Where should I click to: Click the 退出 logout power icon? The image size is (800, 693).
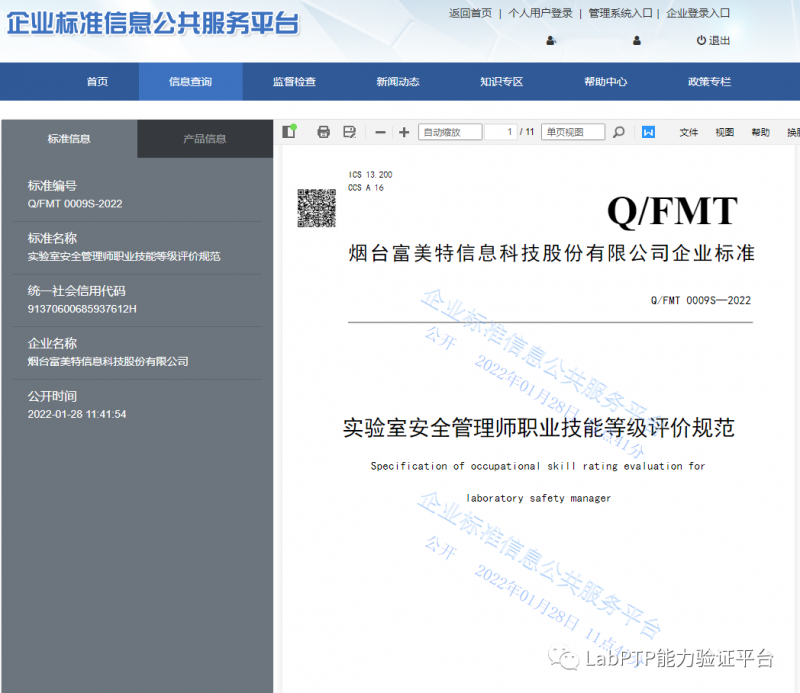point(713,41)
